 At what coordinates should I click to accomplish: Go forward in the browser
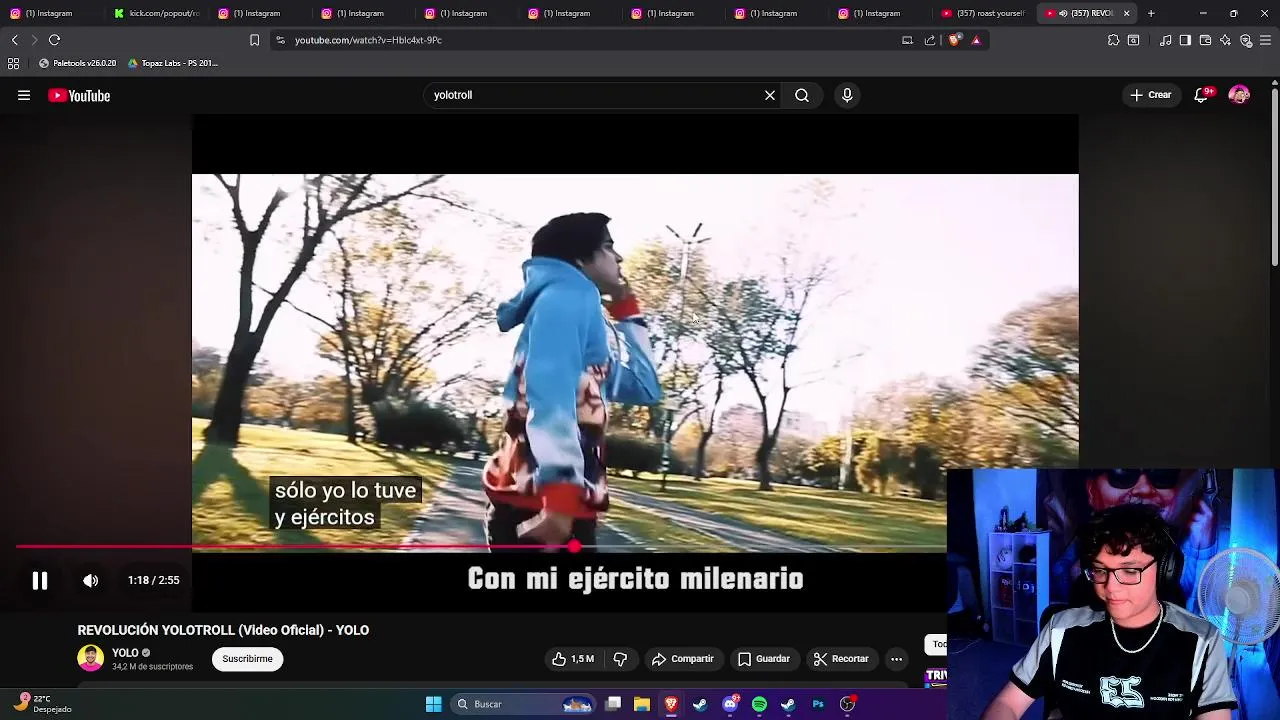point(34,40)
